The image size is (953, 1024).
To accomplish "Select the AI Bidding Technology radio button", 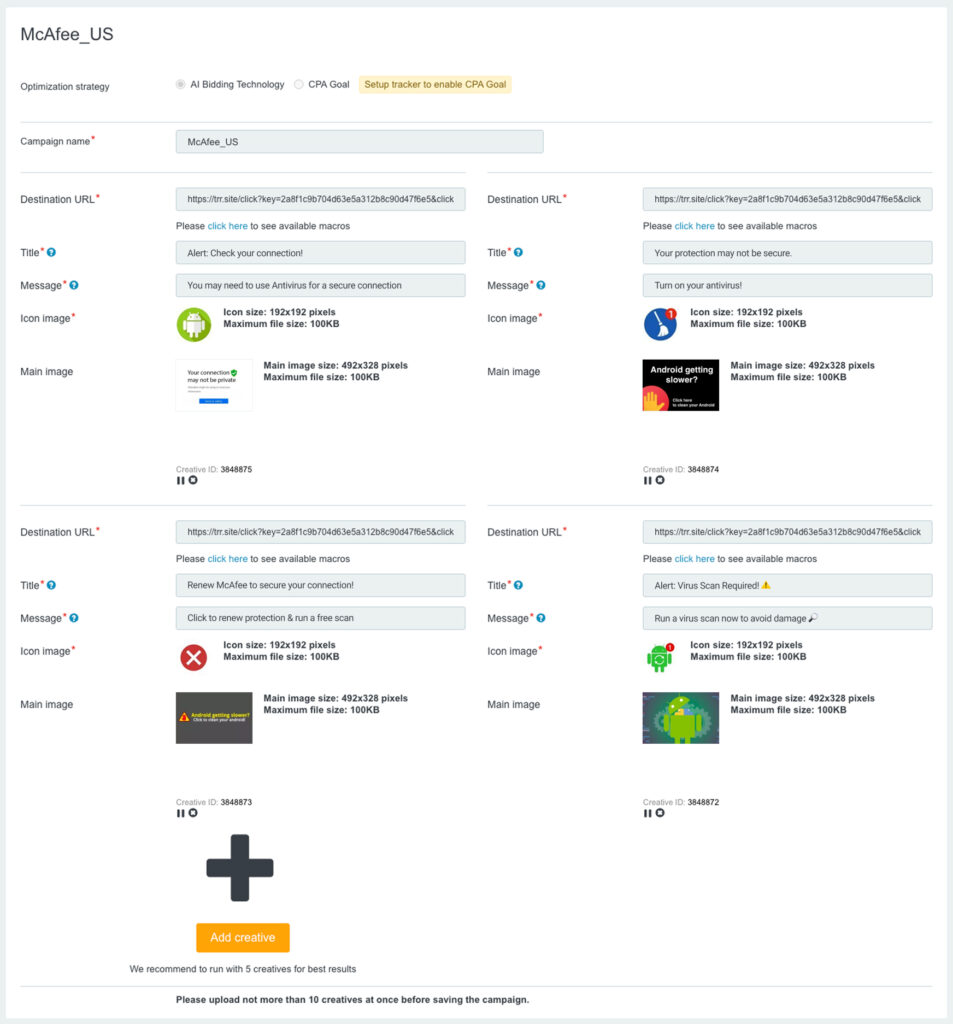I will point(181,85).
